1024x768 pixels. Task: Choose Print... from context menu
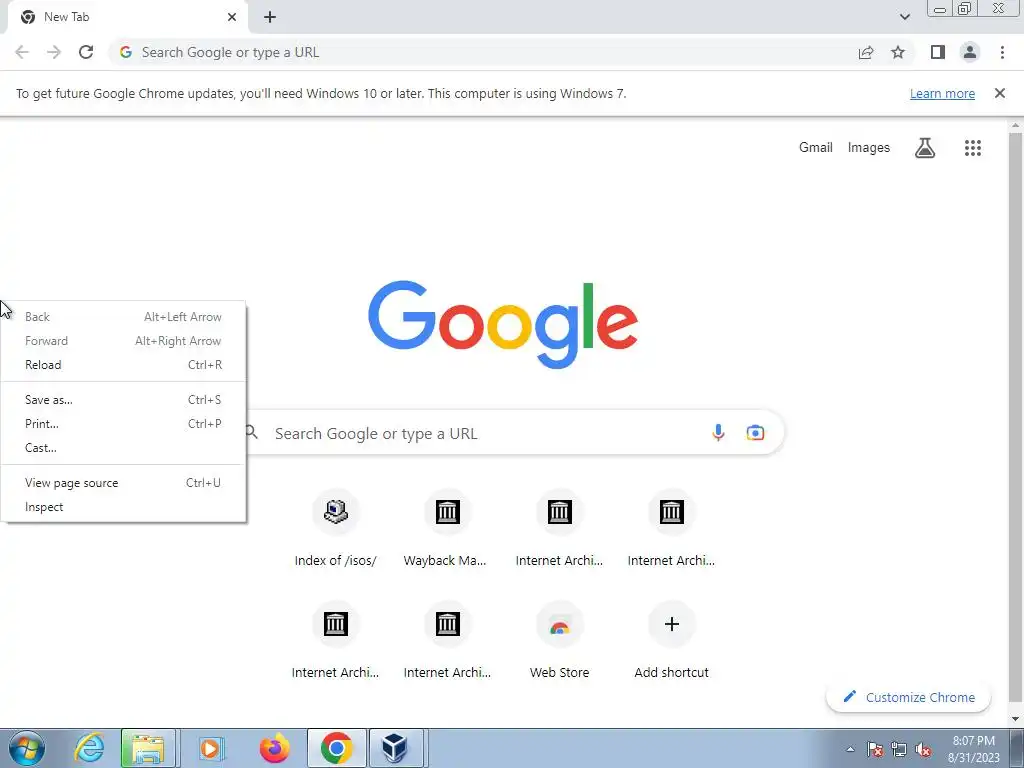[x=123, y=424]
